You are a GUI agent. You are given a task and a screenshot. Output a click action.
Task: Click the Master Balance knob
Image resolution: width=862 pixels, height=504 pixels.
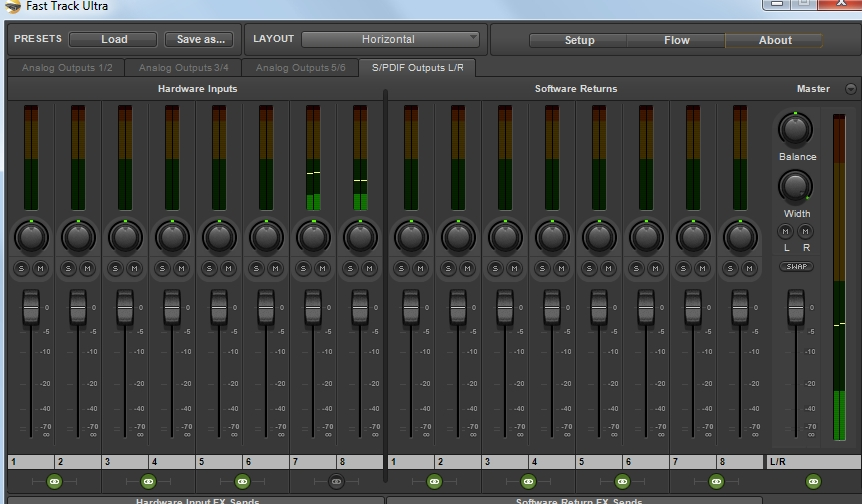click(795, 130)
